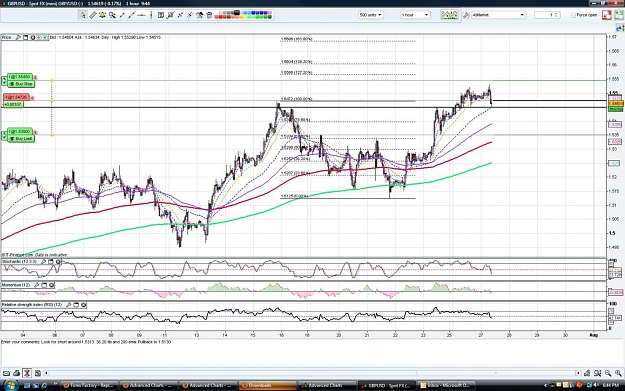Switch to Inbox Microsoft Outlook taskbar window
The width and height of the screenshot is (625, 391).
pyautogui.click(x=446, y=385)
